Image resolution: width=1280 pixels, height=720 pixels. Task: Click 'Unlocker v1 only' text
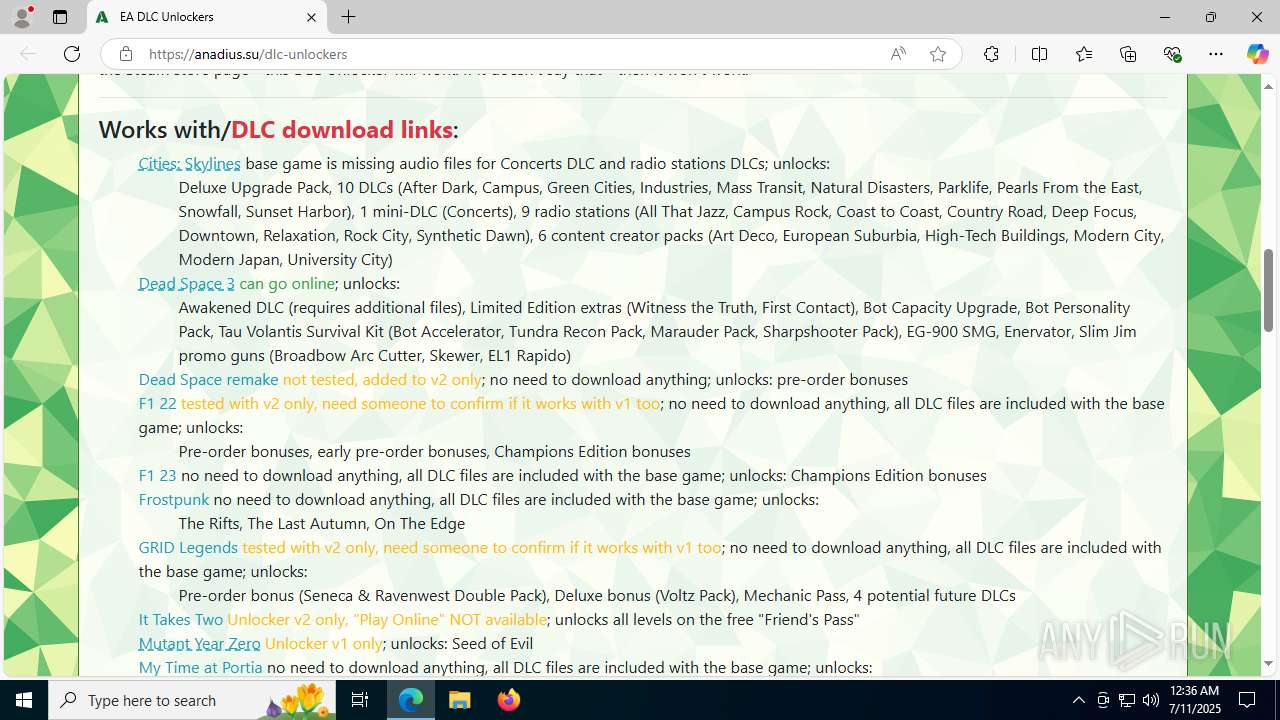[x=324, y=643]
